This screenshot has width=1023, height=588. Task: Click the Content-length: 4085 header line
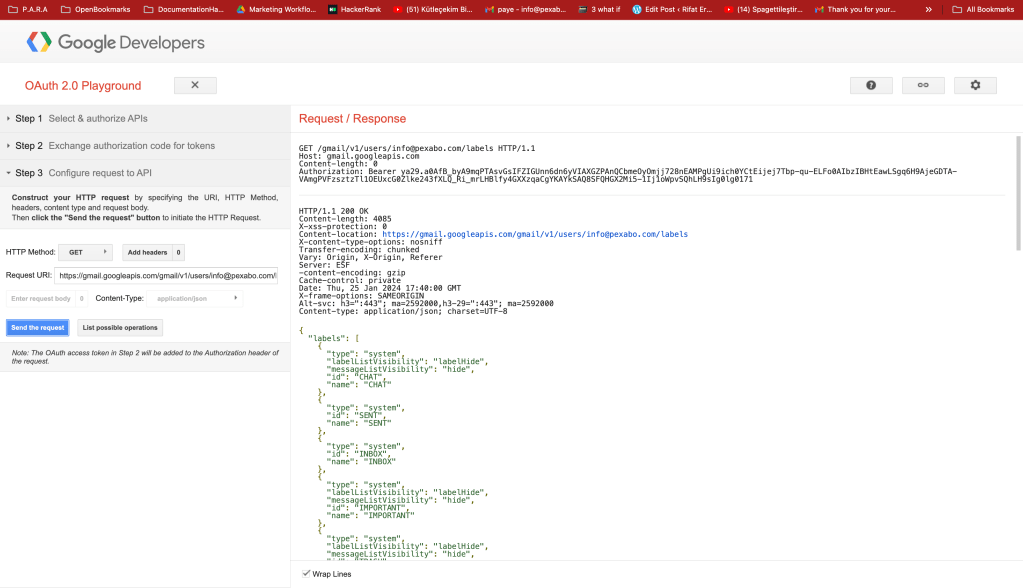[x=345, y=219]
